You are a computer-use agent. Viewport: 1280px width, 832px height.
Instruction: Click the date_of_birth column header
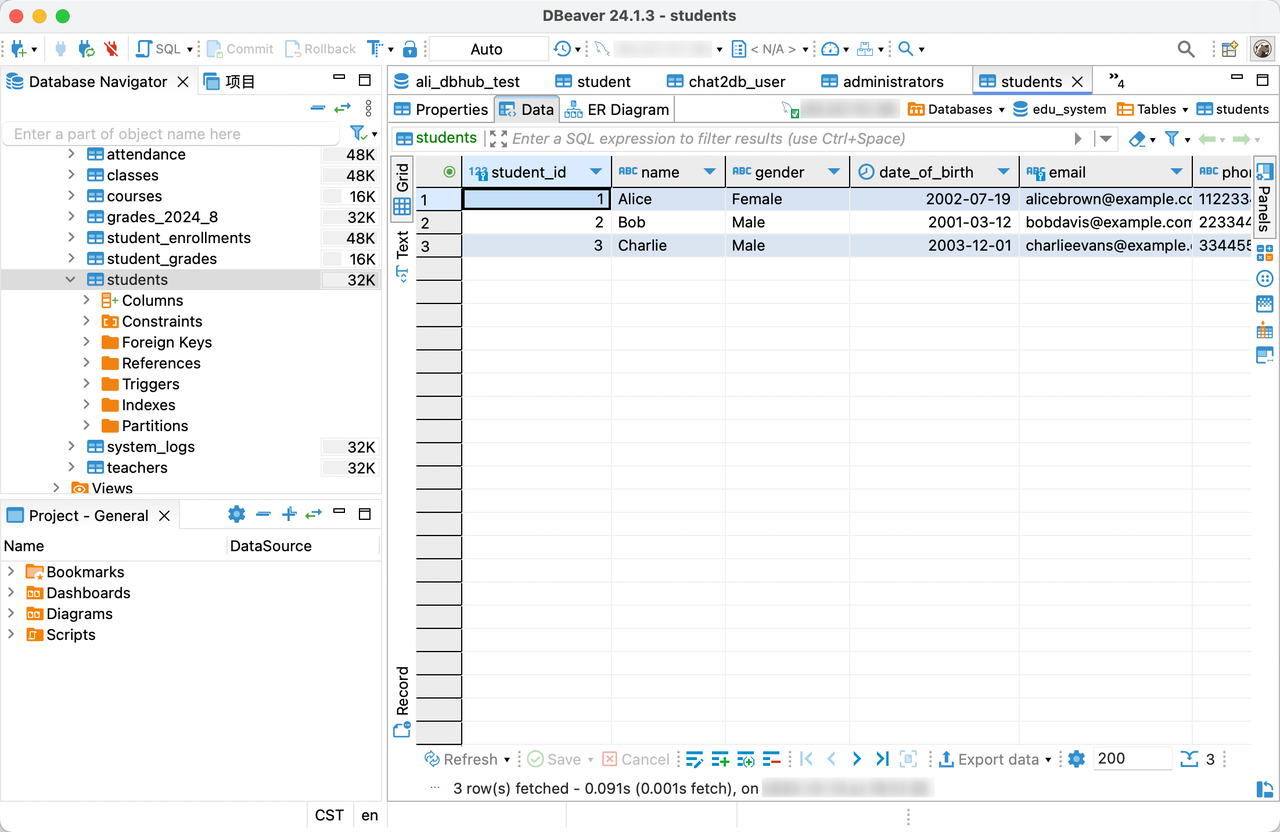tap(925, 172)
